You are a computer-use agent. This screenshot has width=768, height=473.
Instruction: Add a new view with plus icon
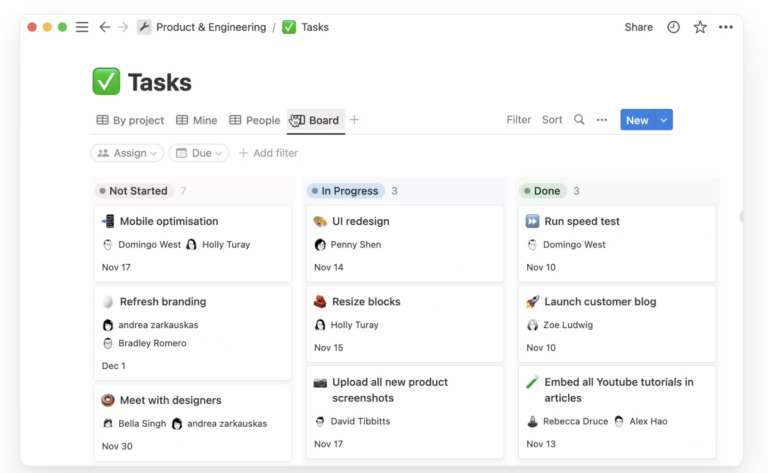pos(354,120)
